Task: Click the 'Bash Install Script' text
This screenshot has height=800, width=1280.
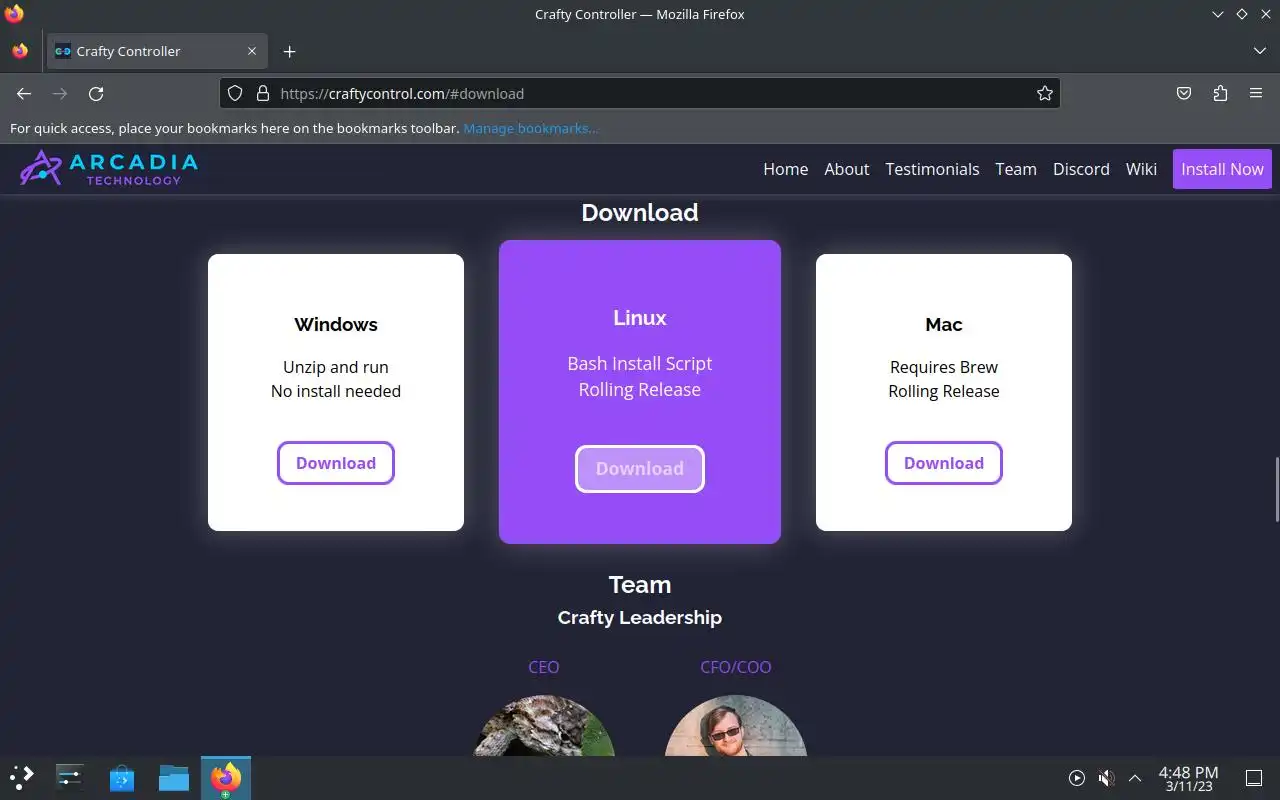Action: click(x=640, y=363)
